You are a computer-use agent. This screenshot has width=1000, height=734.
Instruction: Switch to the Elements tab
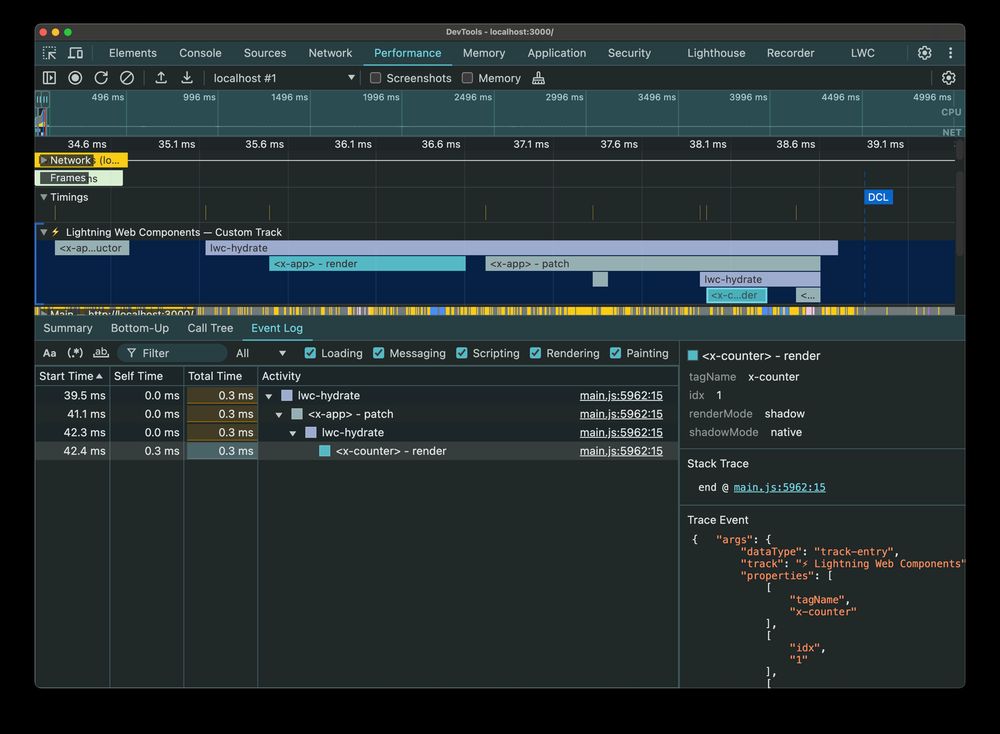tap(133, 53)
